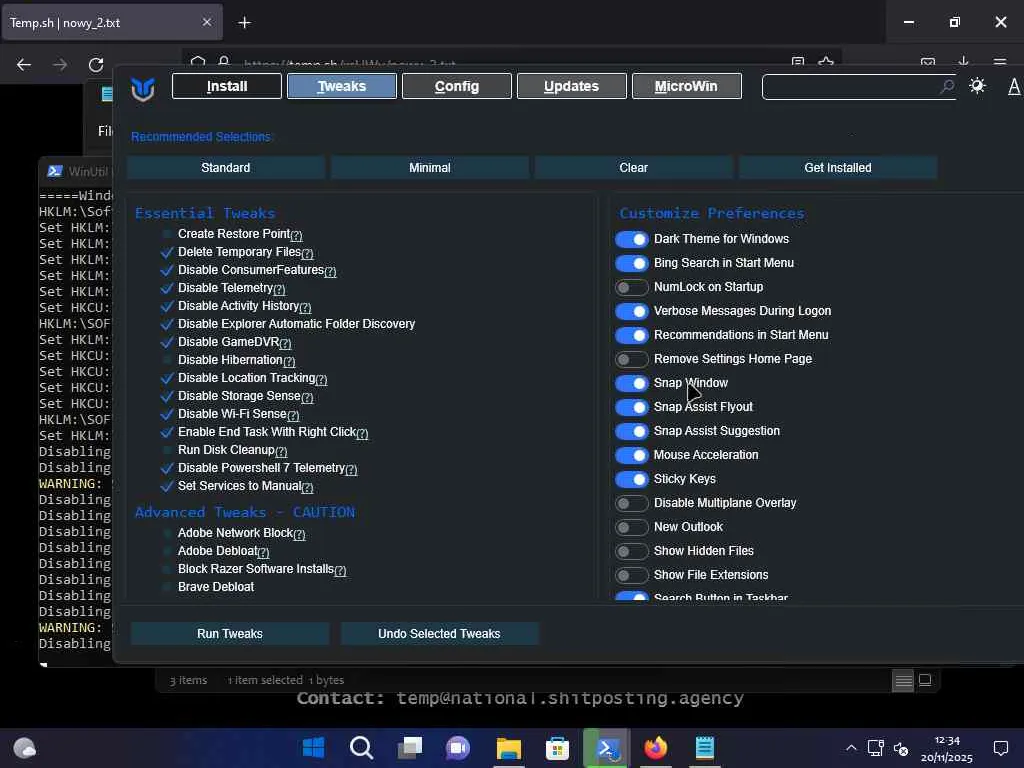This screenshot has height=768, width=1024.
Task: Click the font size A icon
Action: (x=1014, y=86)
